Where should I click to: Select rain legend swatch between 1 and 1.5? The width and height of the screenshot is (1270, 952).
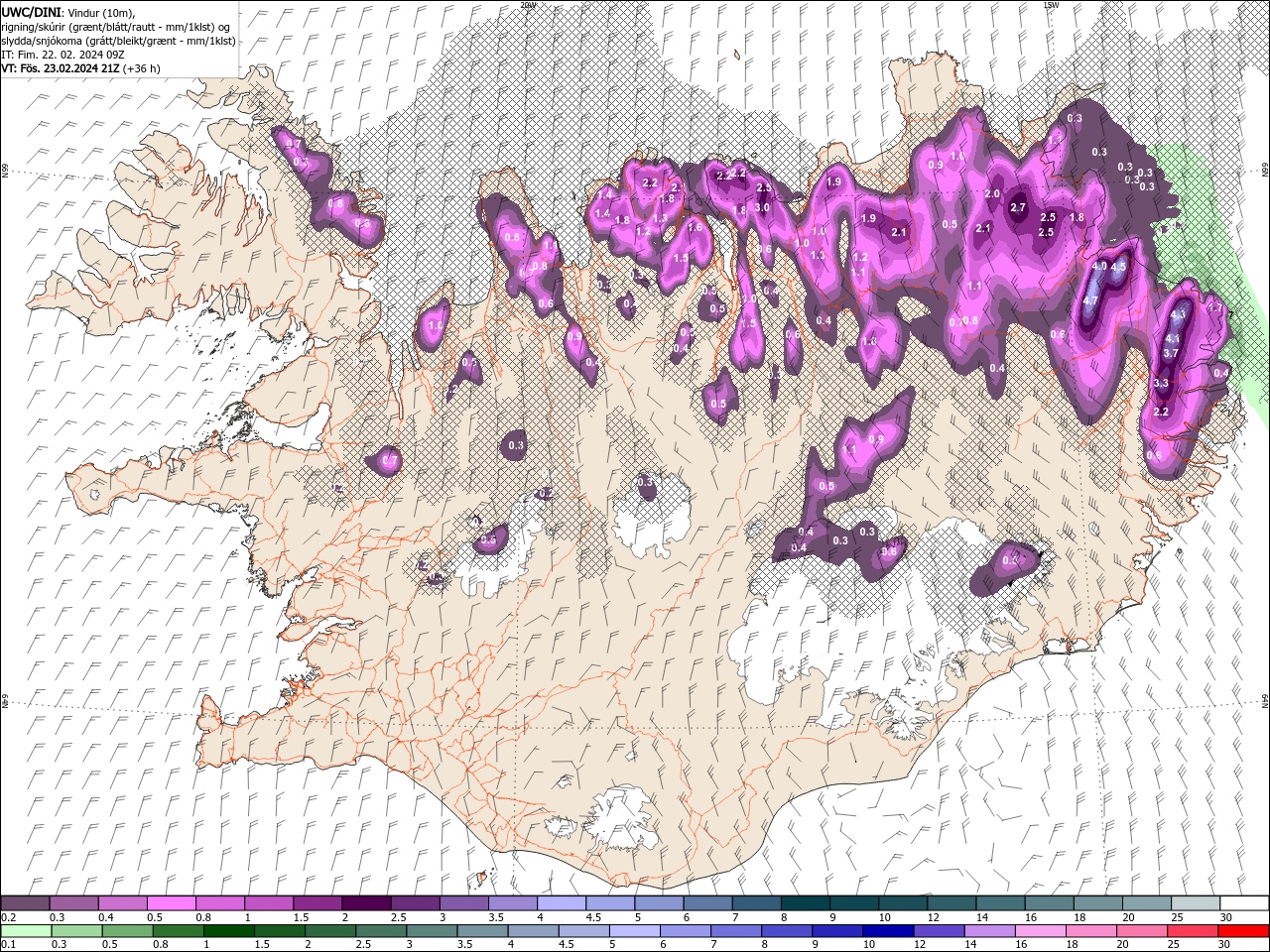[x=229, y=931]
